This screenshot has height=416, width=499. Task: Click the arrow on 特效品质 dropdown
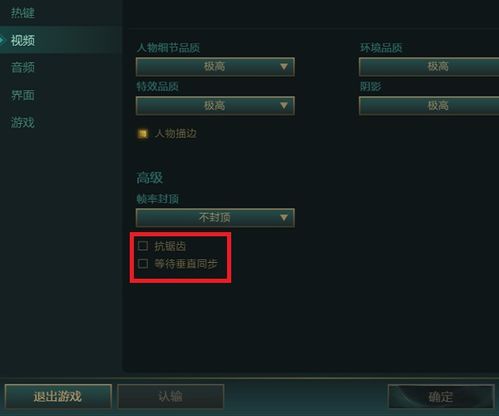pos(284,106)
